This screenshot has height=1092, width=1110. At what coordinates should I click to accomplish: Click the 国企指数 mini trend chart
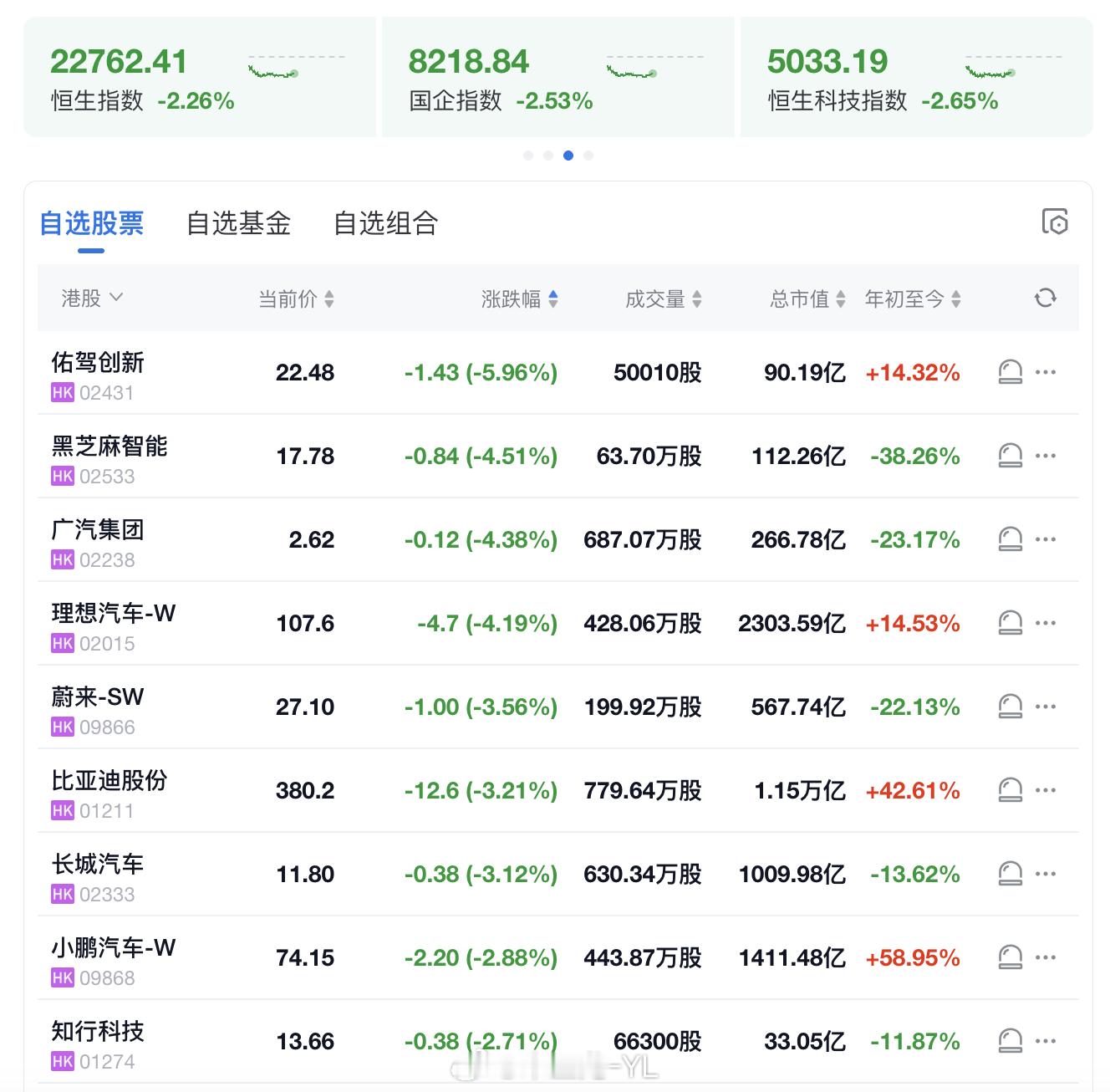pyautogui.click(x=654, y=67)
